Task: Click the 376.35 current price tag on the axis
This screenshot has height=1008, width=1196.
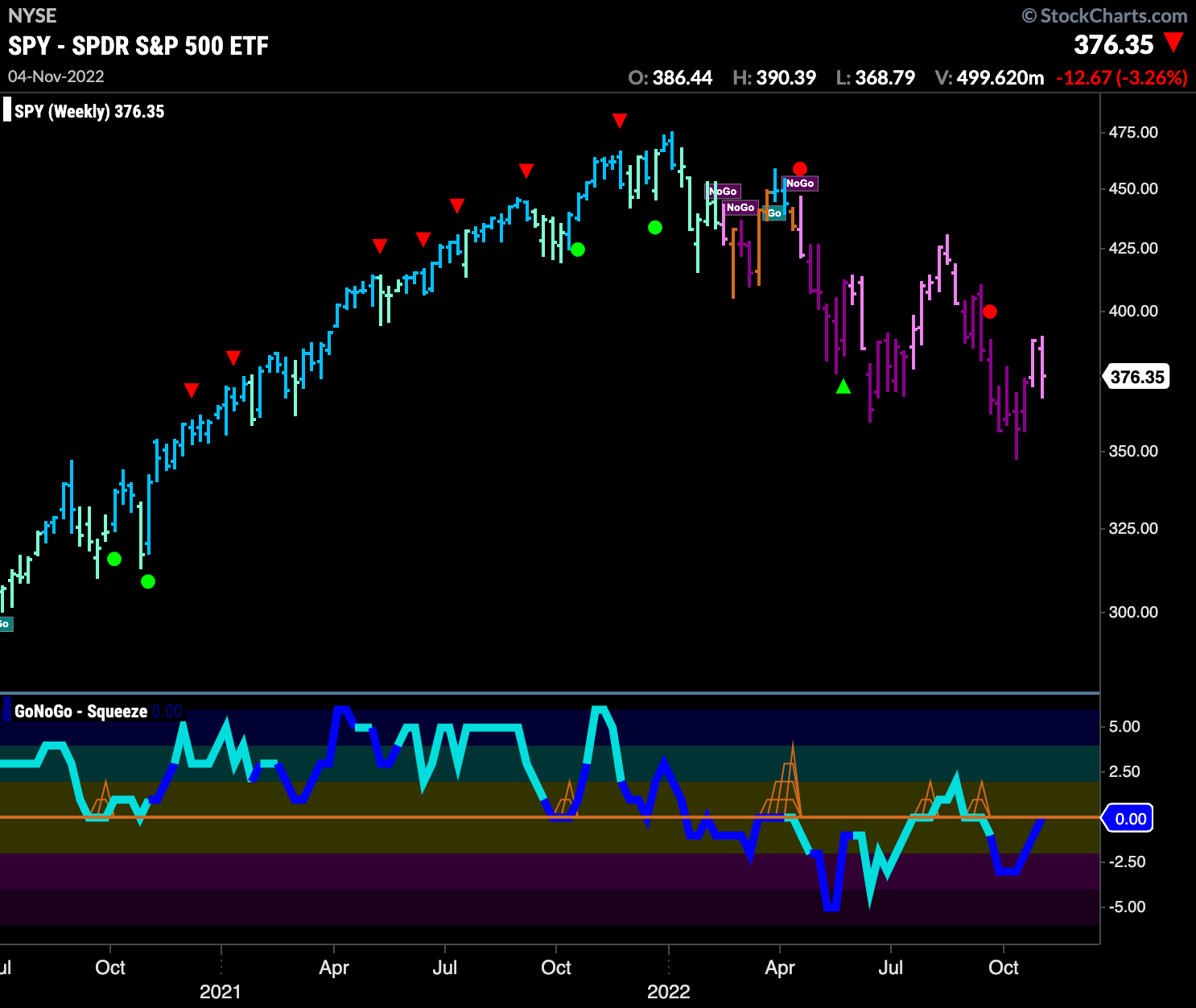Action: point(1136,377)
